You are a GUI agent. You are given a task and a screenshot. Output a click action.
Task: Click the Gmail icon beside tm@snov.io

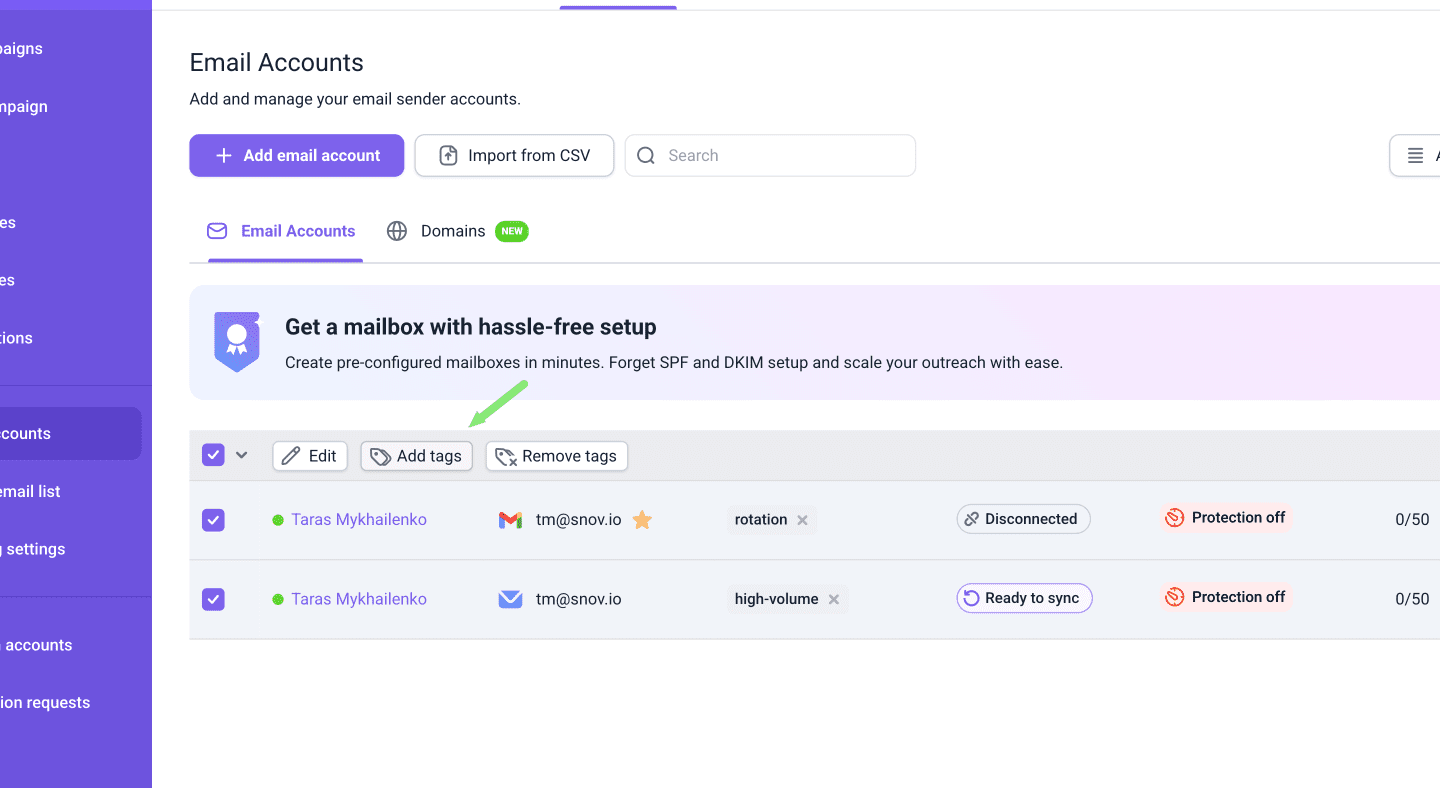[510, 520]
